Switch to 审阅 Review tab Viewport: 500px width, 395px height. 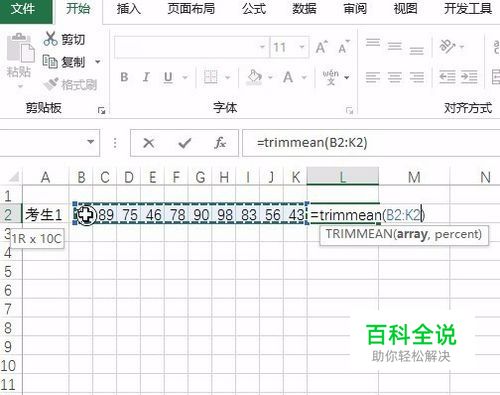click(355, 9)
